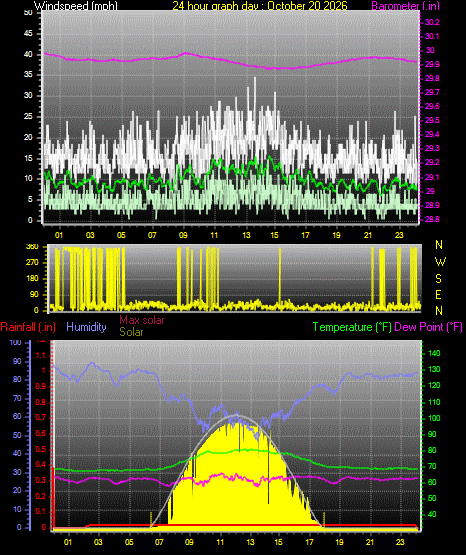Click hour "09" under the windspeed graph
The image size is (466, 555).
[183, 235]
